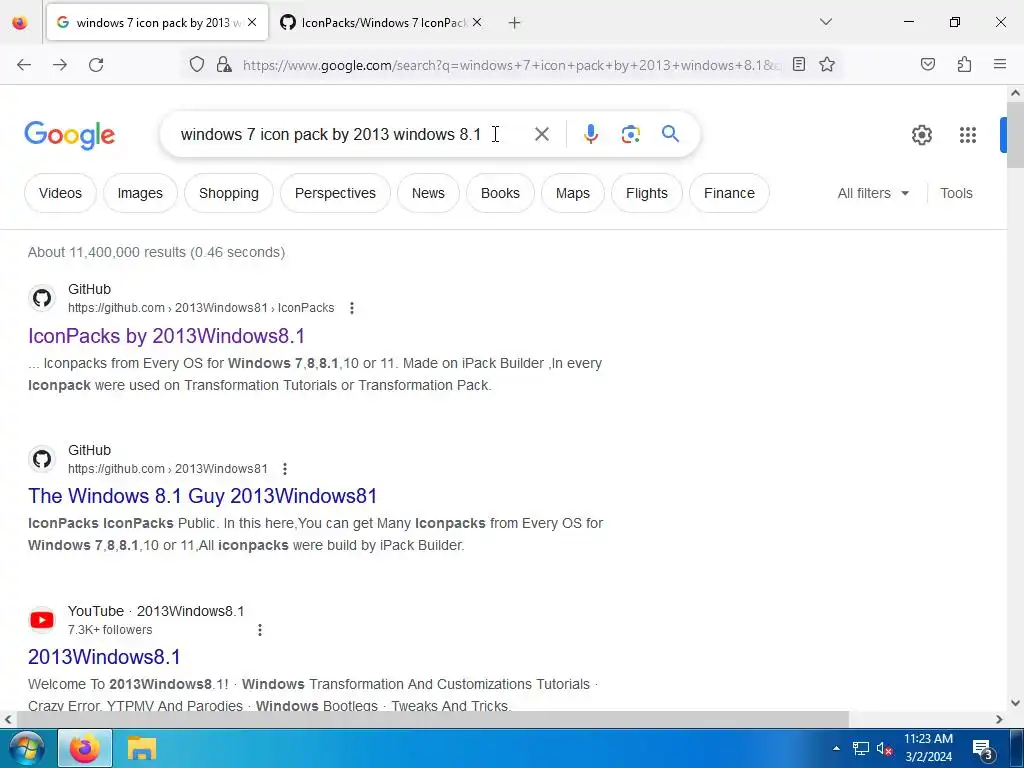Viewport: 1024px width, 768px height.
Task: Toggle reader view icon in address bar
Action: (799, 64)
